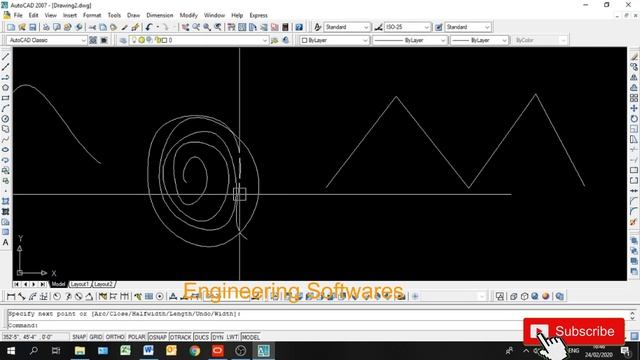Toggle GRID display in status bar
Screen dimensions: 640x360
tap(96, 337)
